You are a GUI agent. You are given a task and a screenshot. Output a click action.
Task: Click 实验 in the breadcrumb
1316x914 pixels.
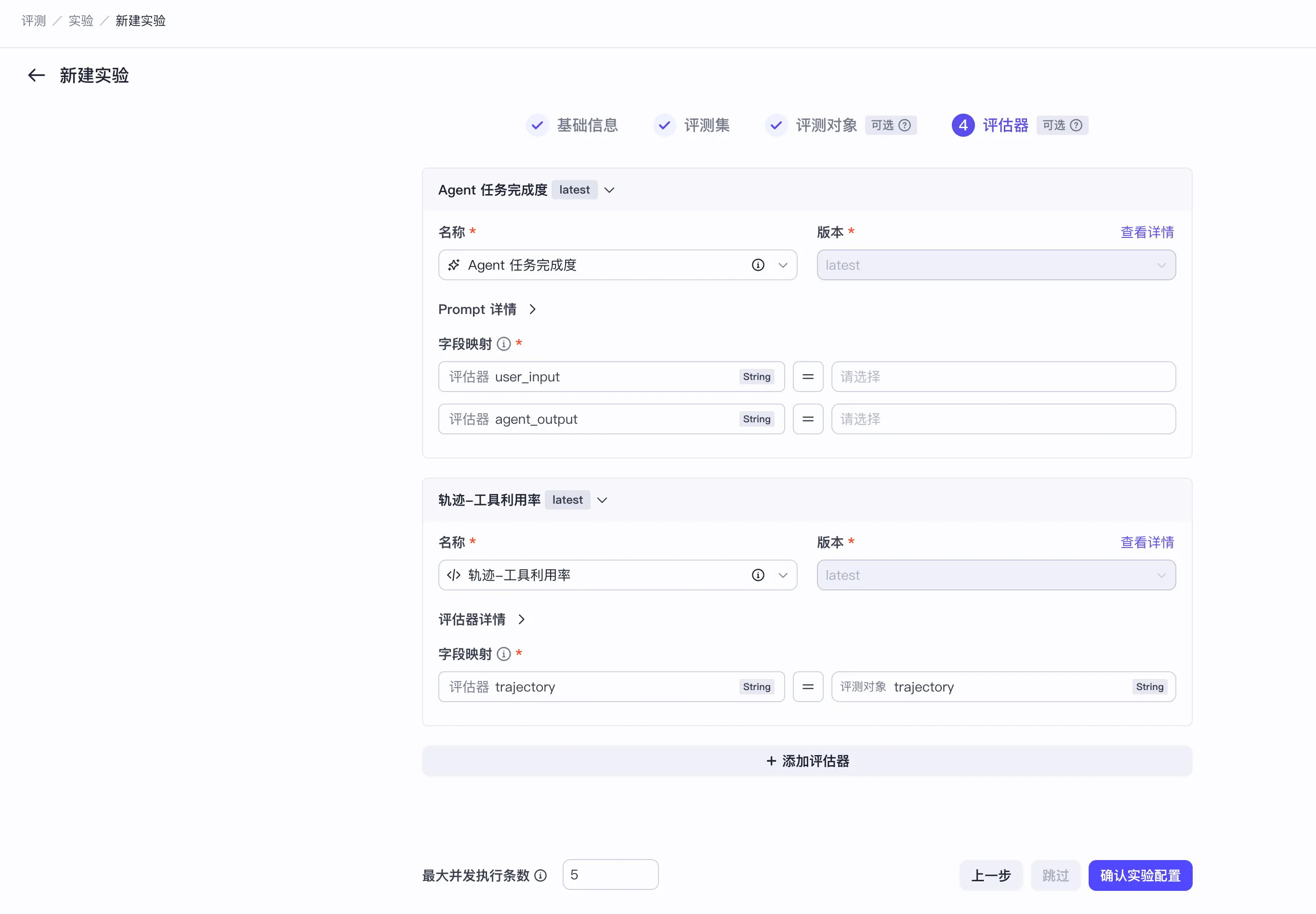(x=81, y=21)
